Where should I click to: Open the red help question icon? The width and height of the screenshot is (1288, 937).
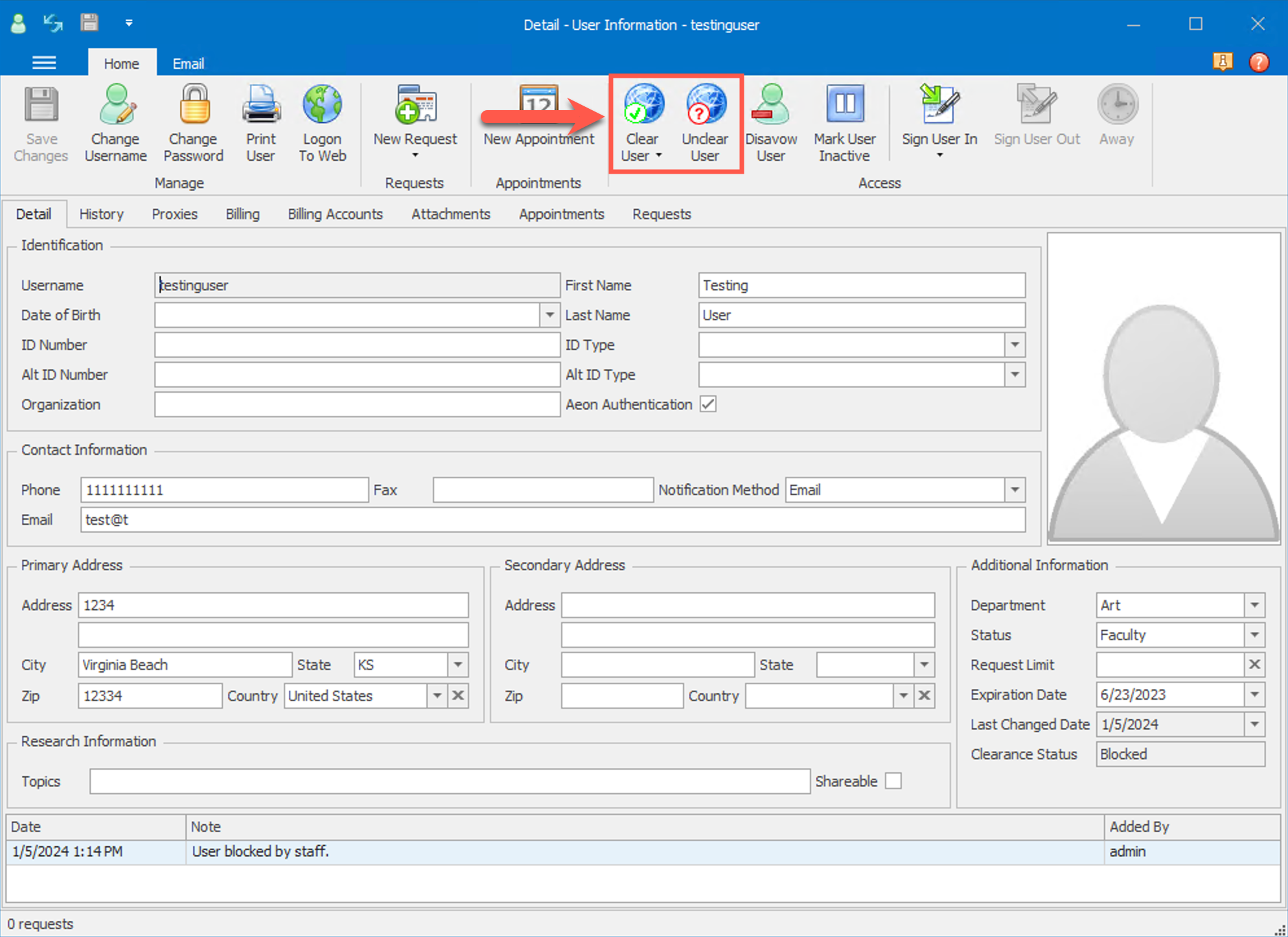tap(1258, 62)
